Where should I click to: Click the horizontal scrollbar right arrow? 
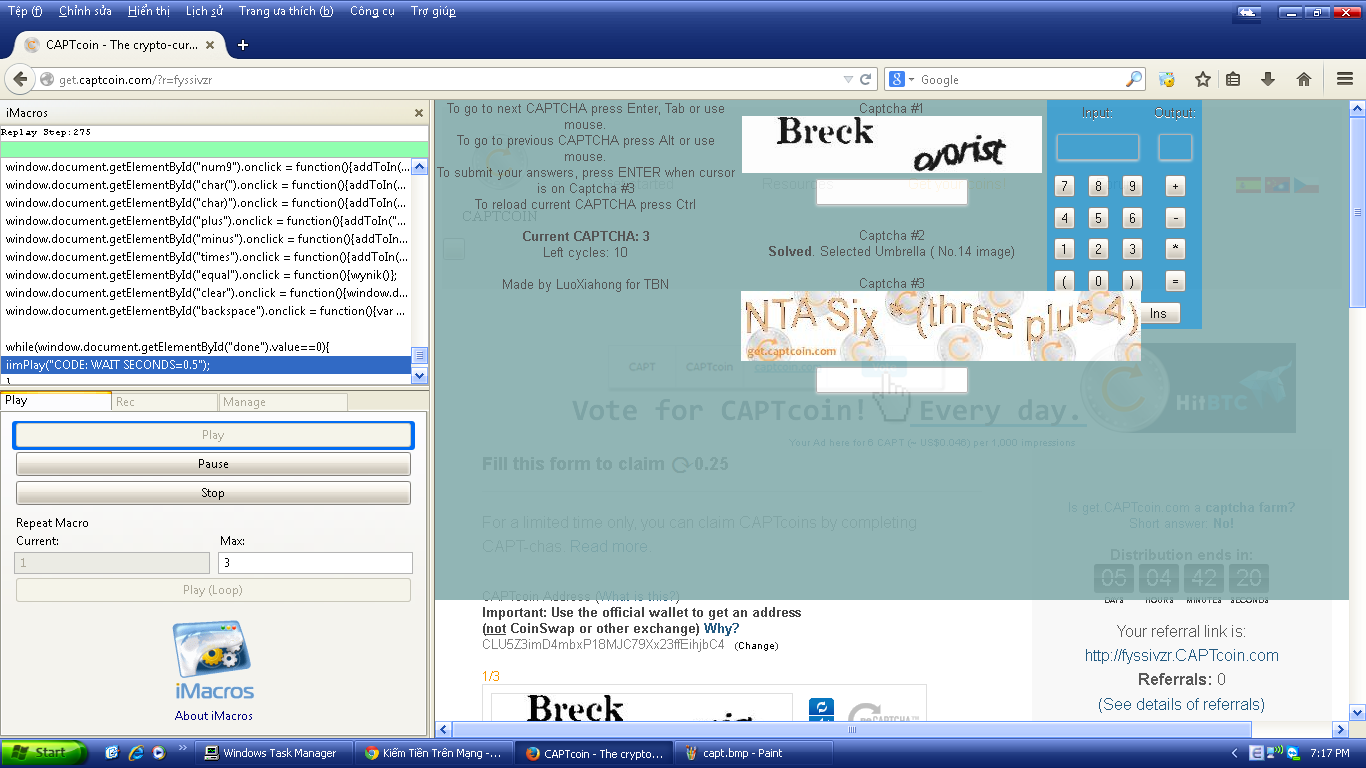[1340, 730]
